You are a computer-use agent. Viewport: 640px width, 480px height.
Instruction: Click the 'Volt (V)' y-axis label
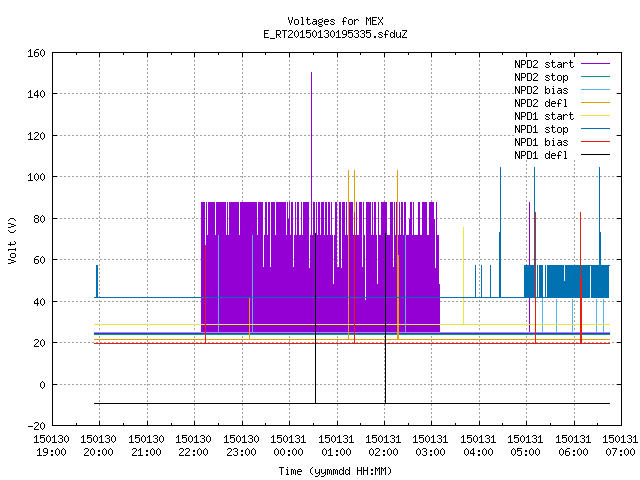(x=12, y=240)
